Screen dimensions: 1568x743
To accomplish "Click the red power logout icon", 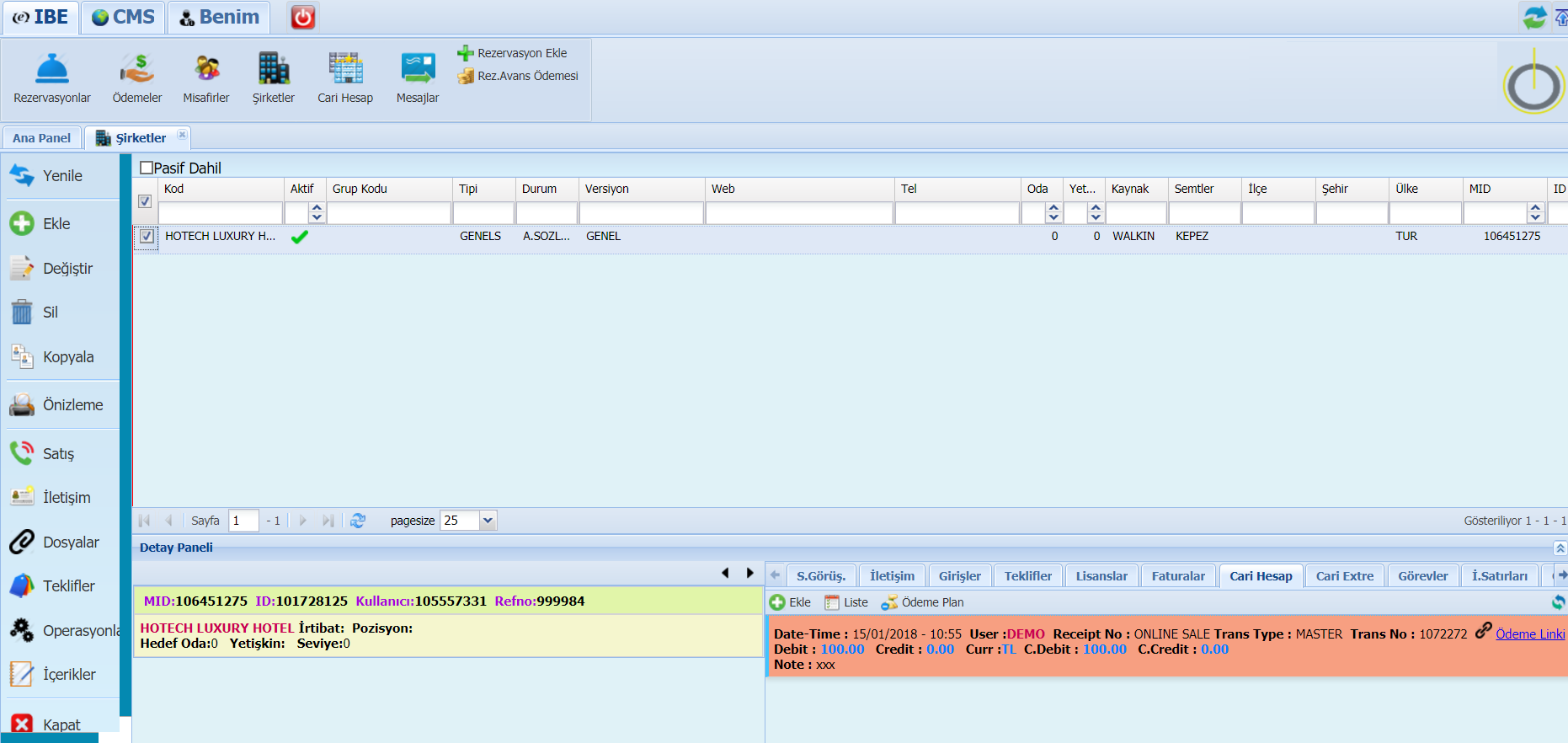I will [303, 17].
